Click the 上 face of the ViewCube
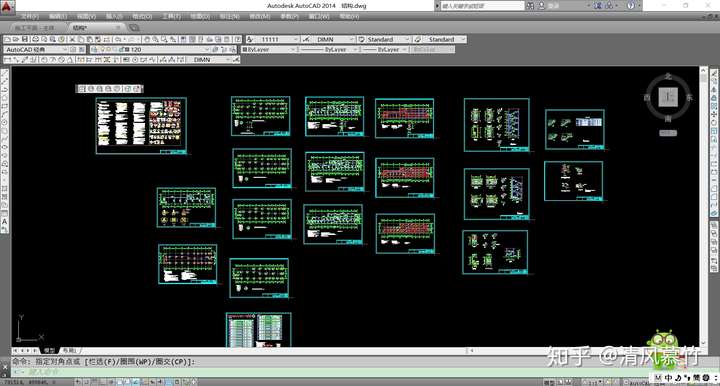Viewport: 720px width, 386px height. pos(669,97)
